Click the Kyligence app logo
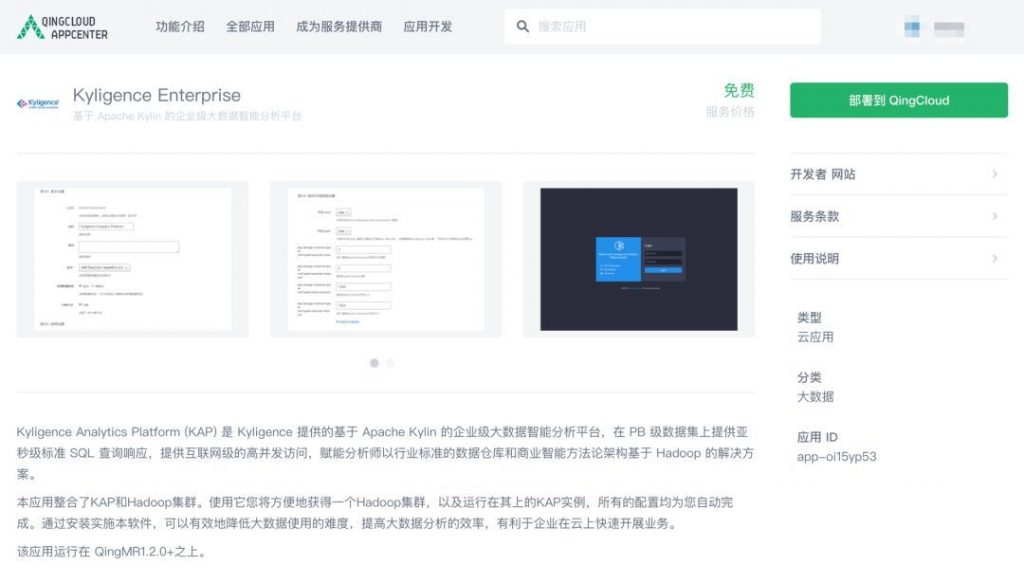1024x583 pixels. pyautogui.click(x=40, y=103)
